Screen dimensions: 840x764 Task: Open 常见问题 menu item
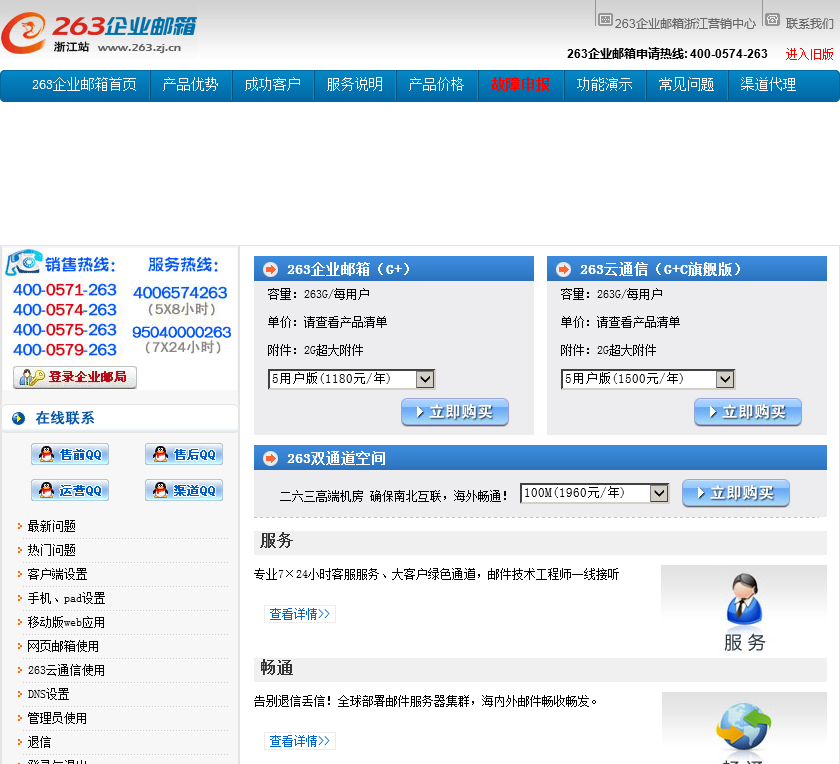pyautogui.click(x=686, y=85)
